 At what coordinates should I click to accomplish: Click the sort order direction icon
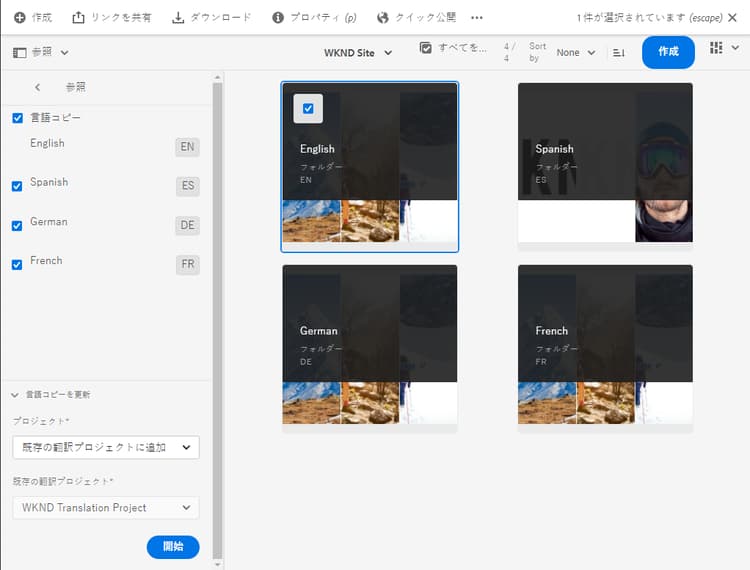[618, 53]
